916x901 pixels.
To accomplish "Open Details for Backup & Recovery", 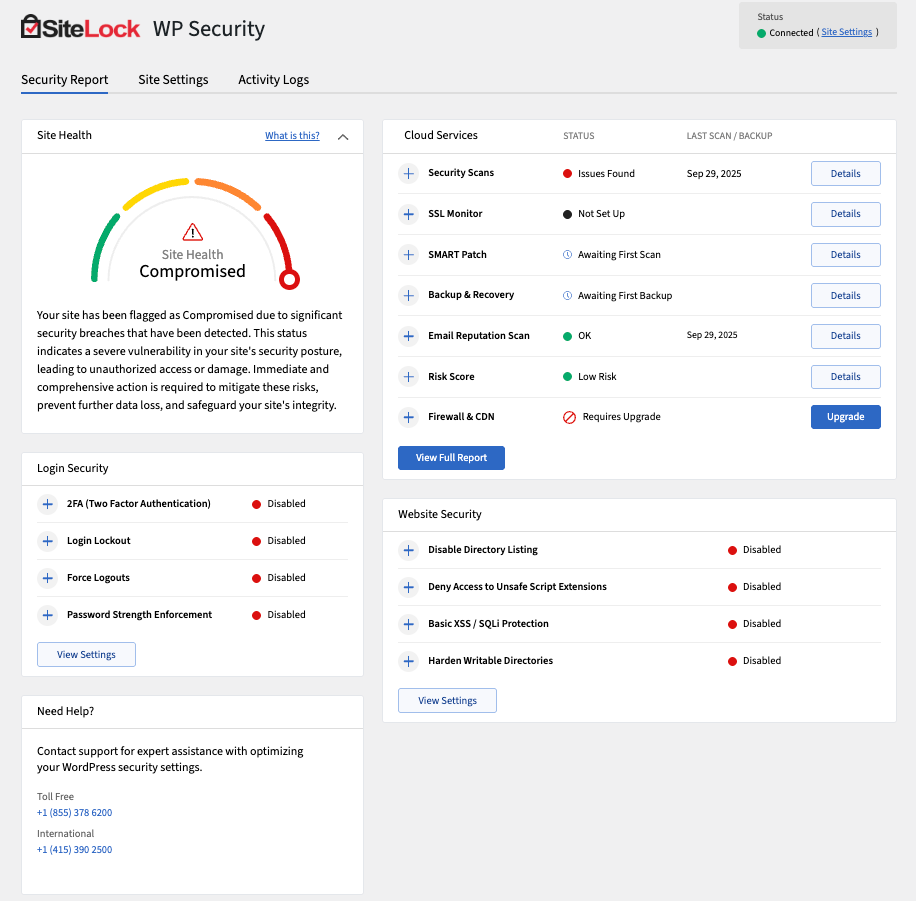I will 845,296.
